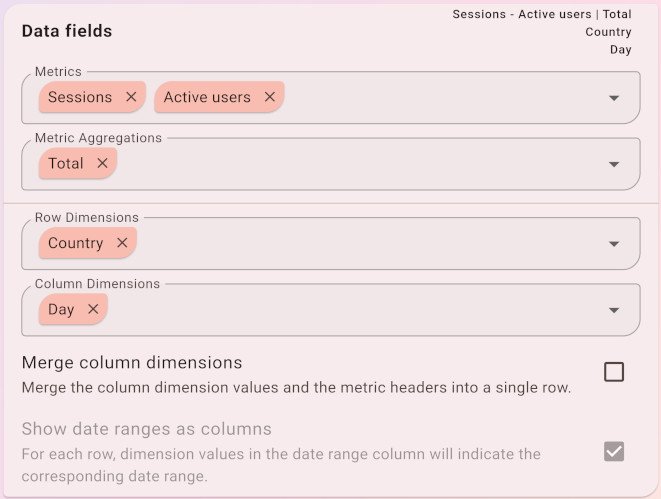Select the Active users chip label

pyautogui.click(x=207, y=97)
